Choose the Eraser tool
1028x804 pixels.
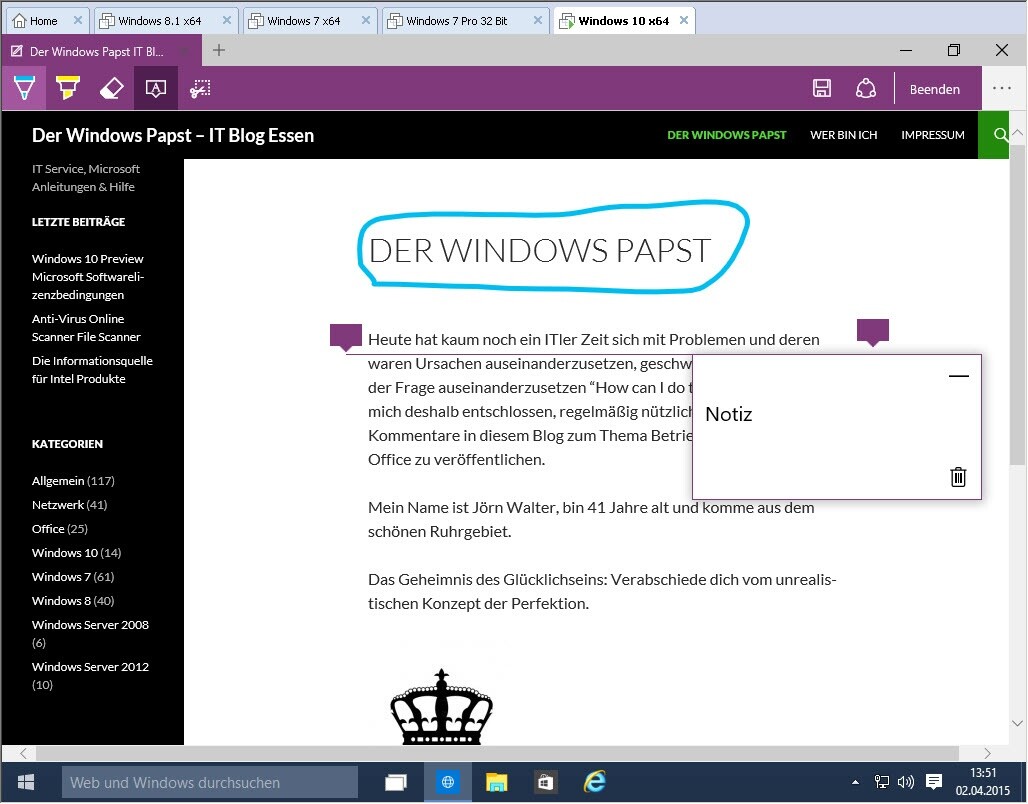(111, 89)
